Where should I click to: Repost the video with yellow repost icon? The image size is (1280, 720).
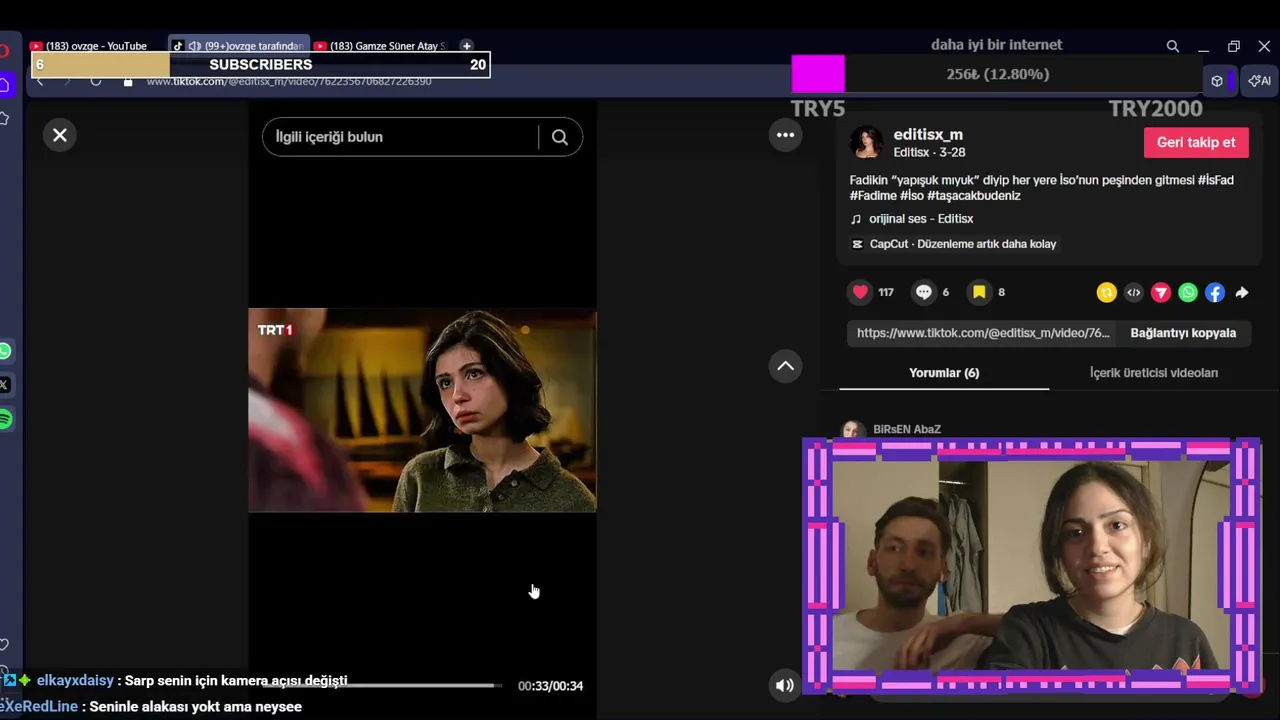click(x=1106, y=293)
